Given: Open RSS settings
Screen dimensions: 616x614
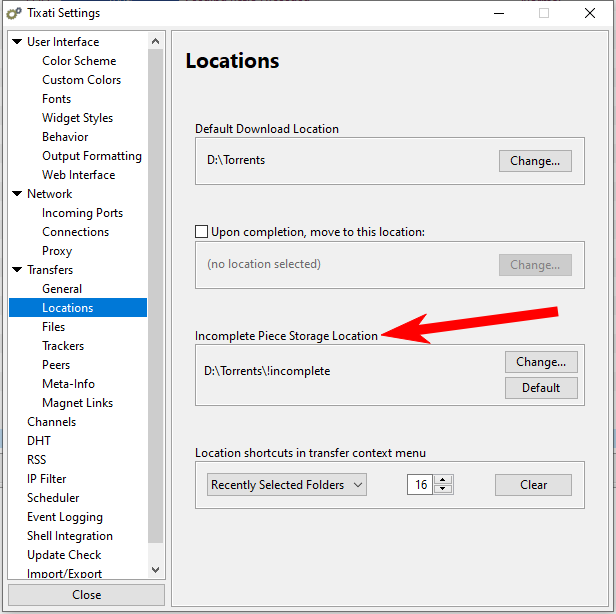Looking at the screenshot, I should (x=37, y=460).
